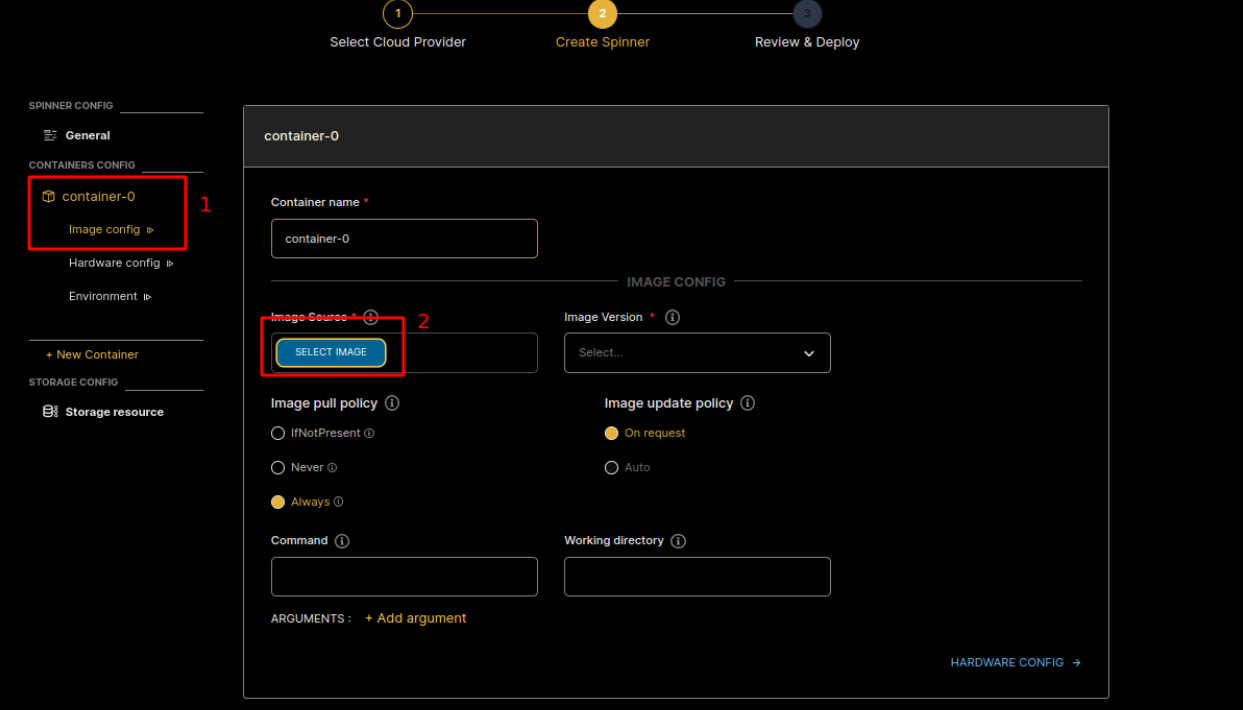Click the SELECT IMAGE button
1243x710 pixels.
(331, 352)
